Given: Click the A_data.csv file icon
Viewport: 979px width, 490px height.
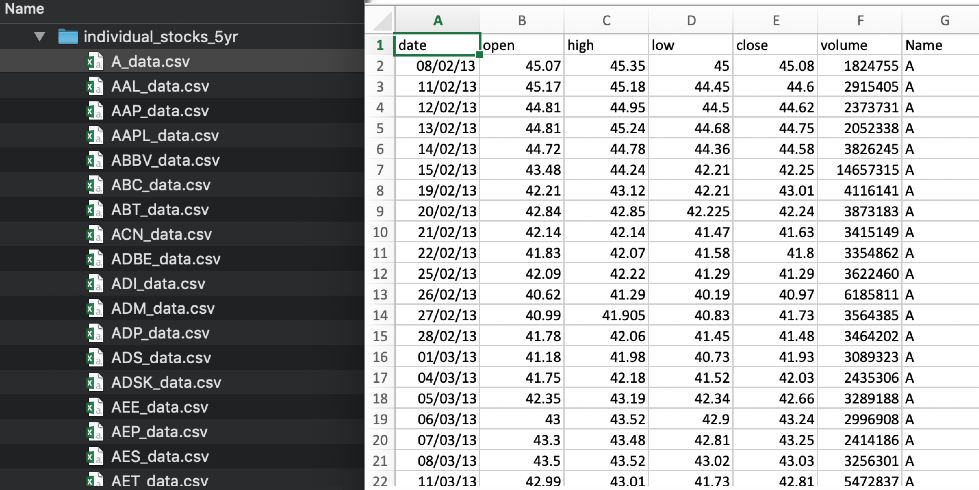Looking at the screenshot, I should coord(95,62).
